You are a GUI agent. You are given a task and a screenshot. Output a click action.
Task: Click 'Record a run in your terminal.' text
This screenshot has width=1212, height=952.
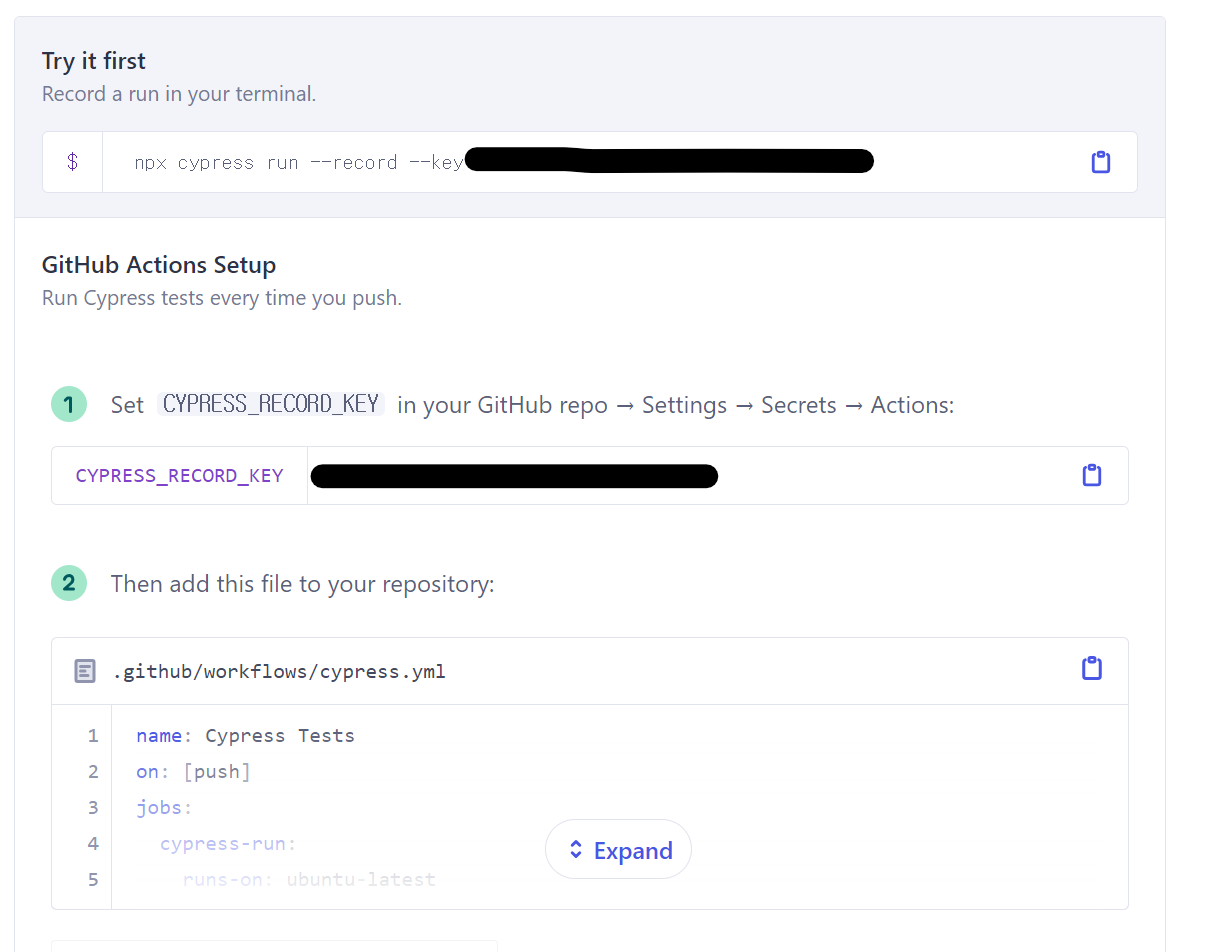tap(179, 94)
